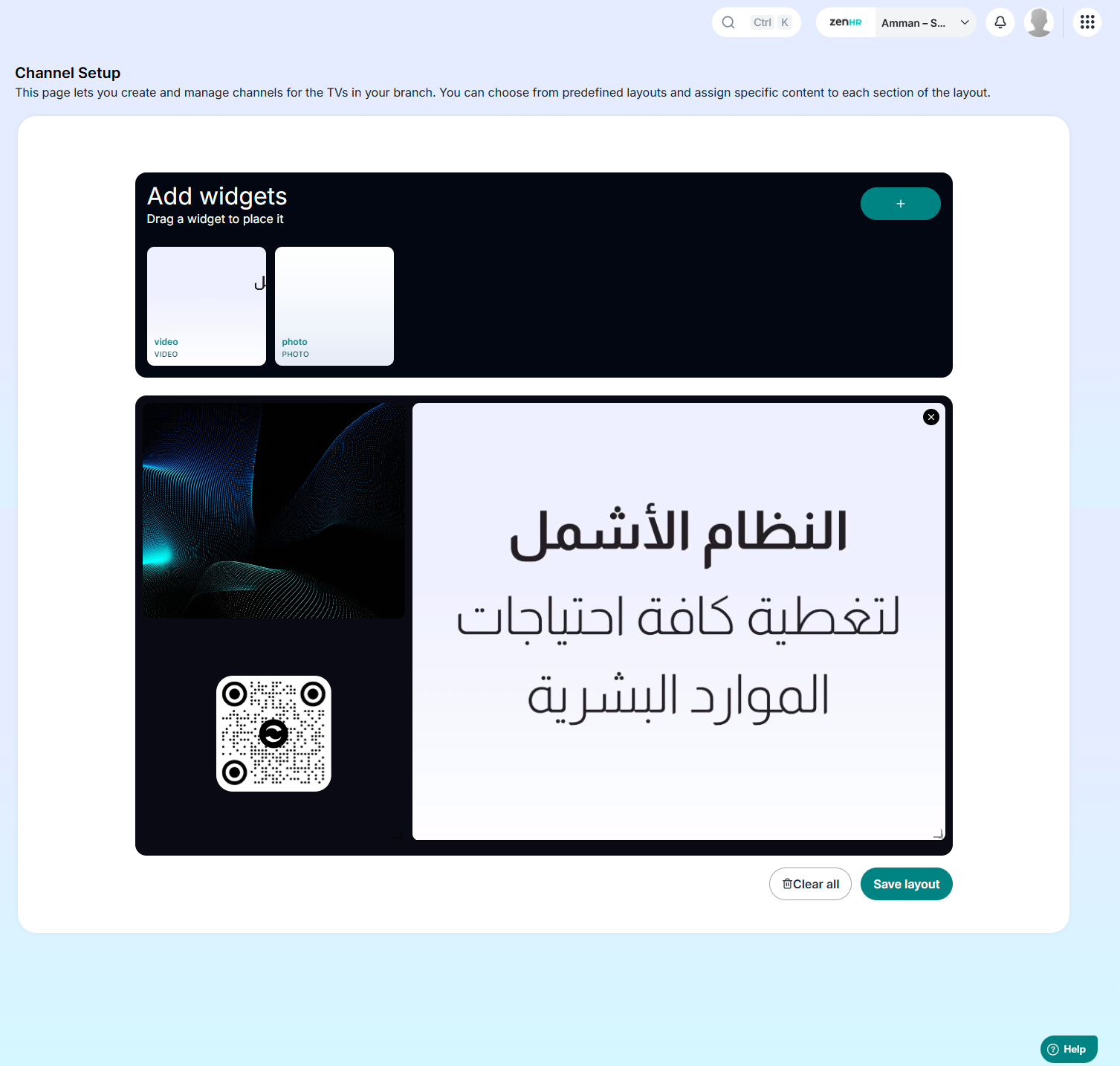
Task: Select the video widget card
Action: (x=207, y=306)
